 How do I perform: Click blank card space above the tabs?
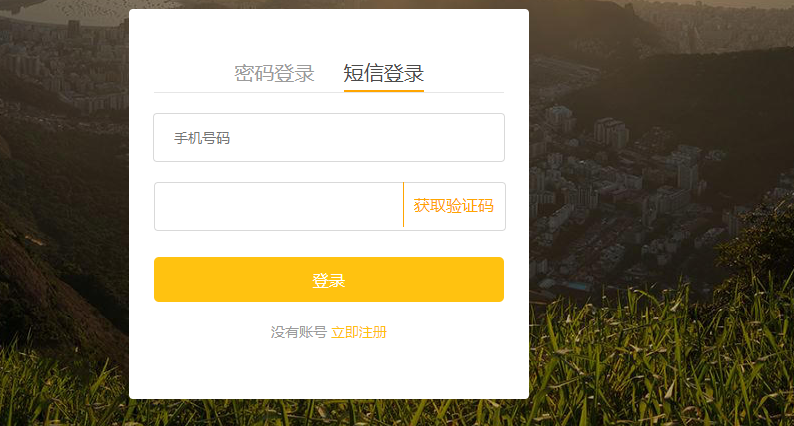pyautogui.click(x=328, y=32)
